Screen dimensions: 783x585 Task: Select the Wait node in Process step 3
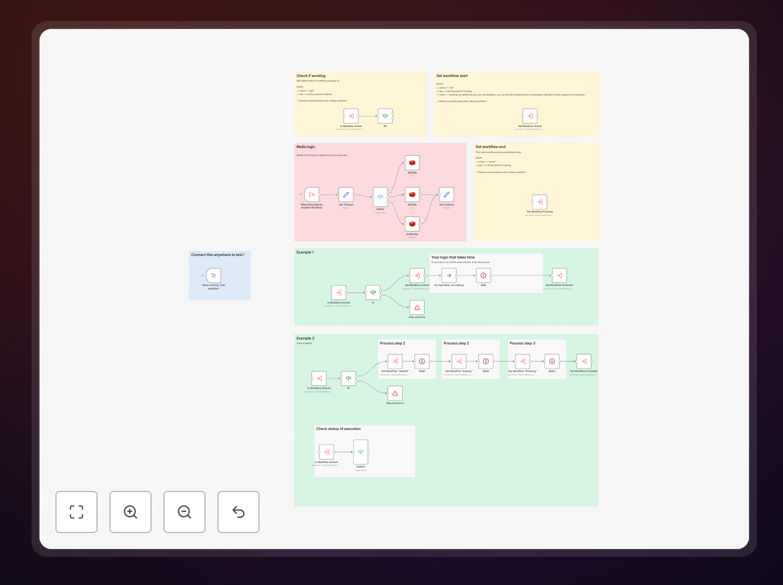[x=552, y=361]
